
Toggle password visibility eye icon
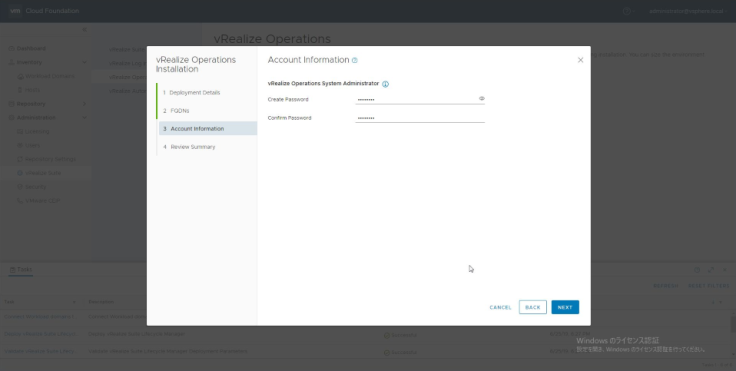[x=482, y=99]
